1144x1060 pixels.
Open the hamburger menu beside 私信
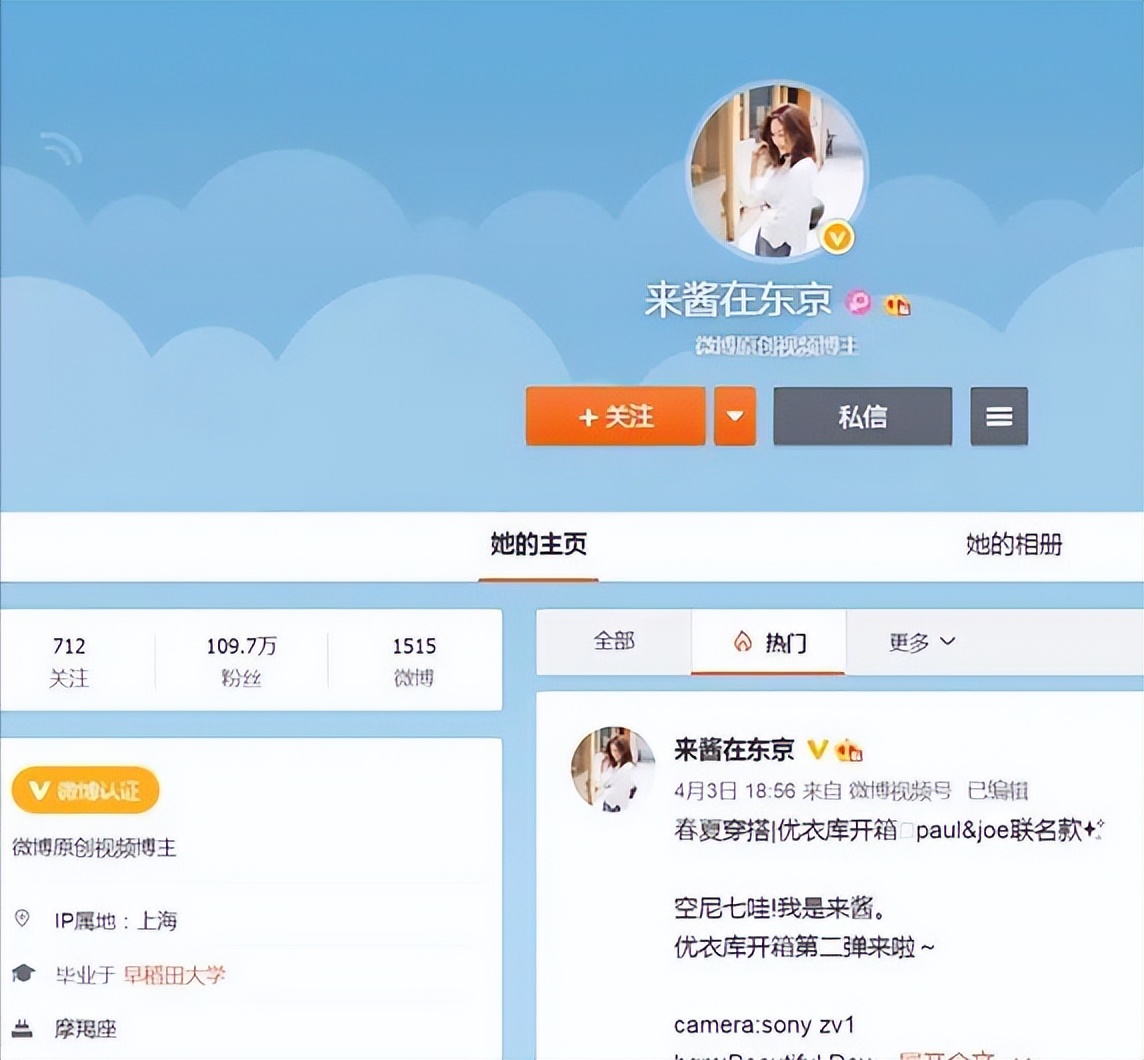[x=998, y=416]
